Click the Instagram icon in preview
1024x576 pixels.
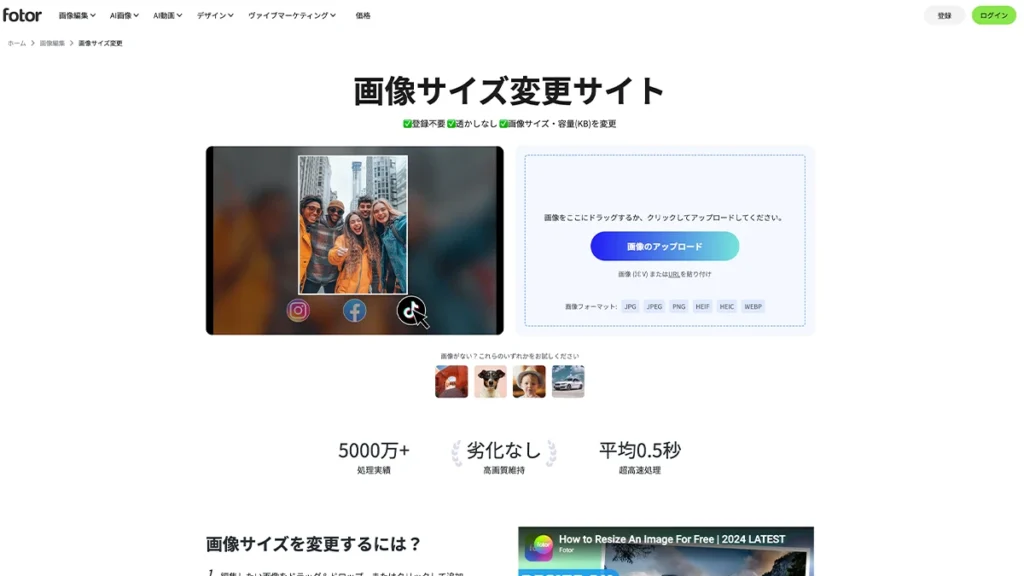pos(298,310)
